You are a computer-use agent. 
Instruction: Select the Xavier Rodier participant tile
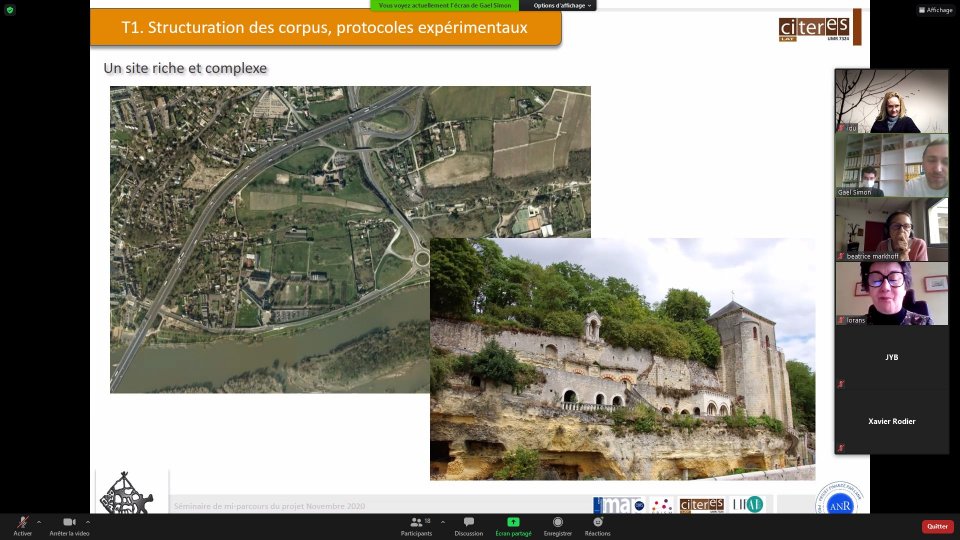pyautogui.click(x=891, y=422)
